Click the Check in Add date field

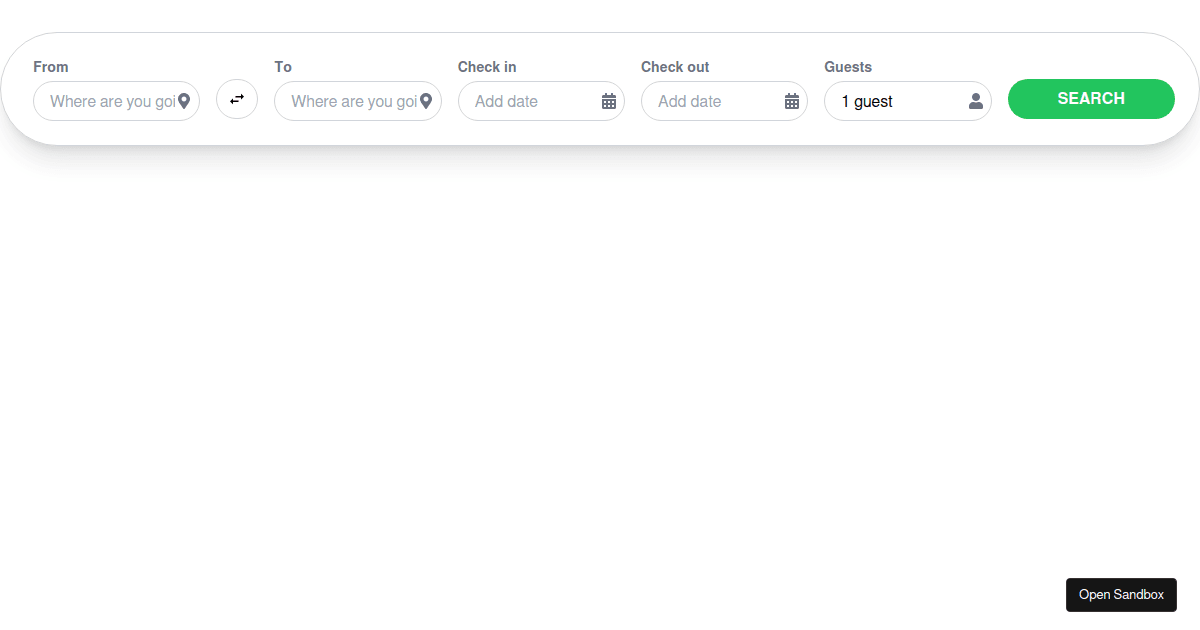pyautogui.click(x=530, y=101)
